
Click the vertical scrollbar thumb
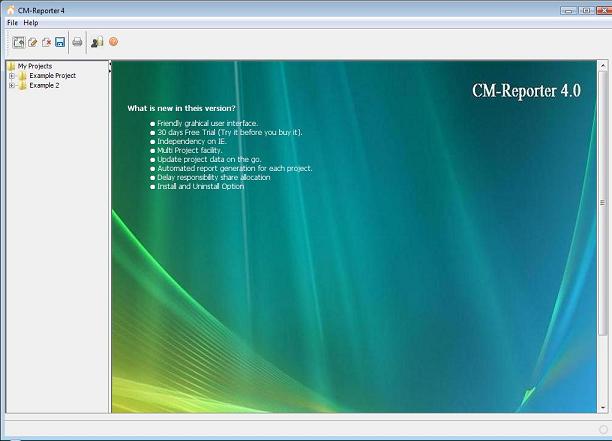point(603,202)
